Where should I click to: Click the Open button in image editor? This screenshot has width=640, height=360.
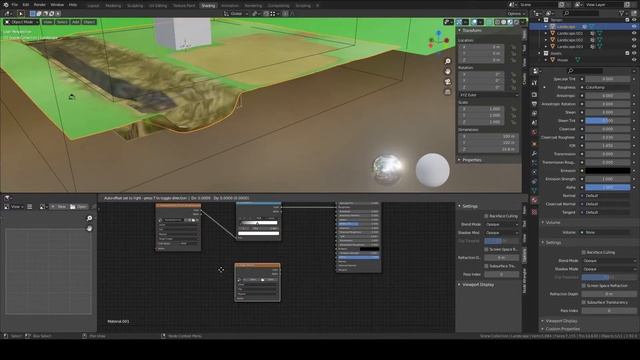pos(78,207)
